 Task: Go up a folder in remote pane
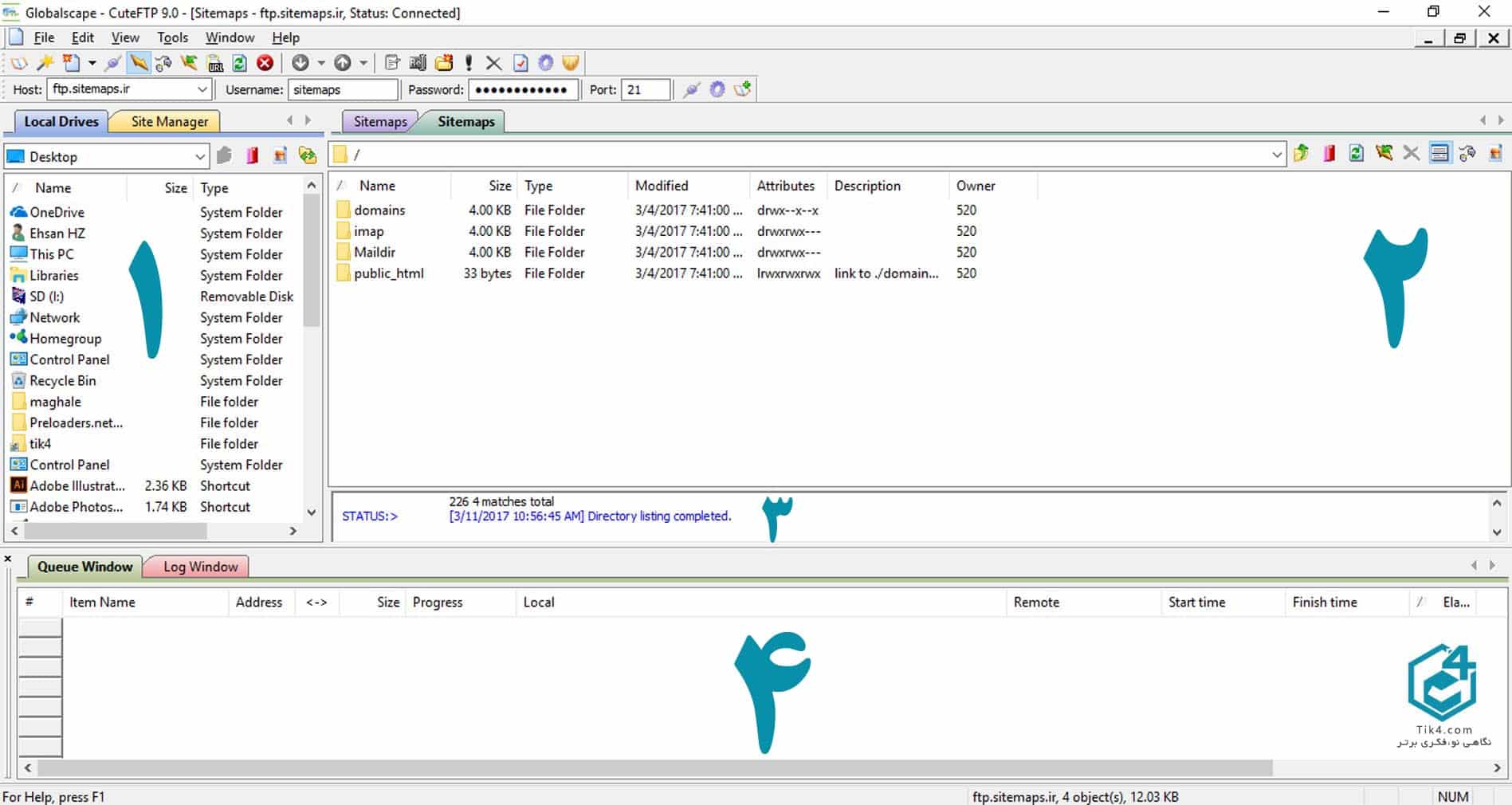[1302, 153]
